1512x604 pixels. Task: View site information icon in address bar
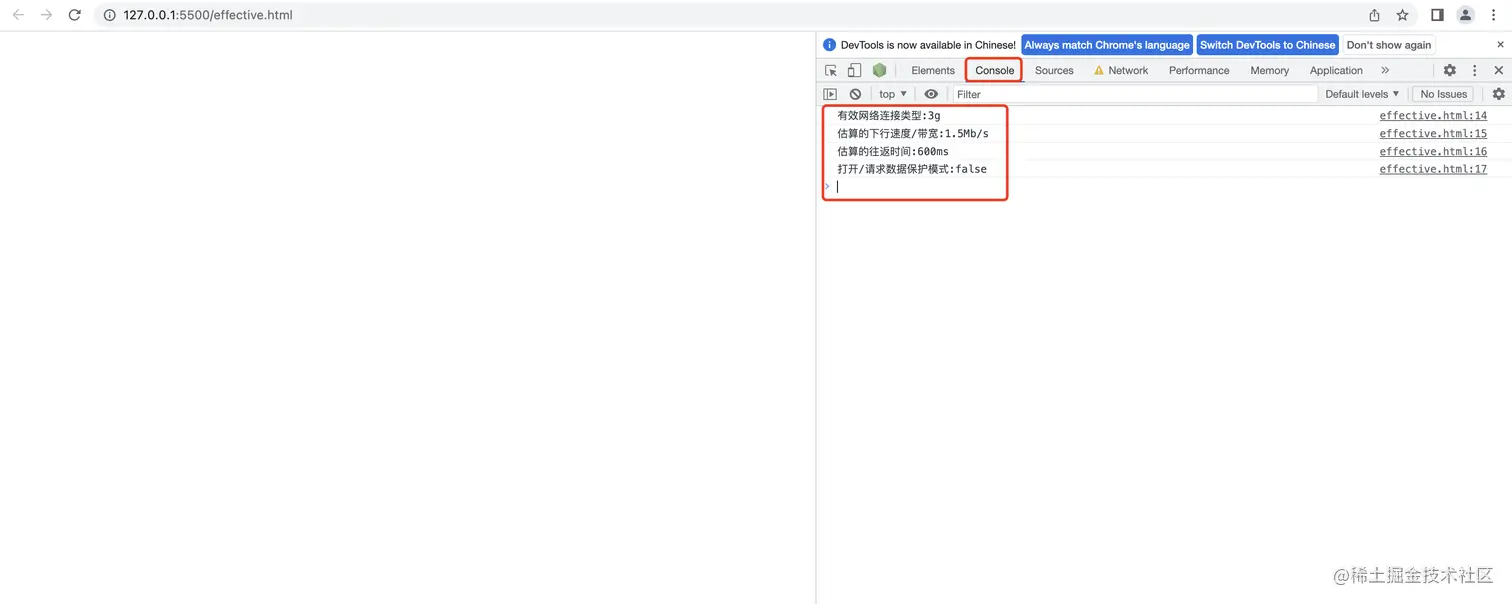[110, 15]
